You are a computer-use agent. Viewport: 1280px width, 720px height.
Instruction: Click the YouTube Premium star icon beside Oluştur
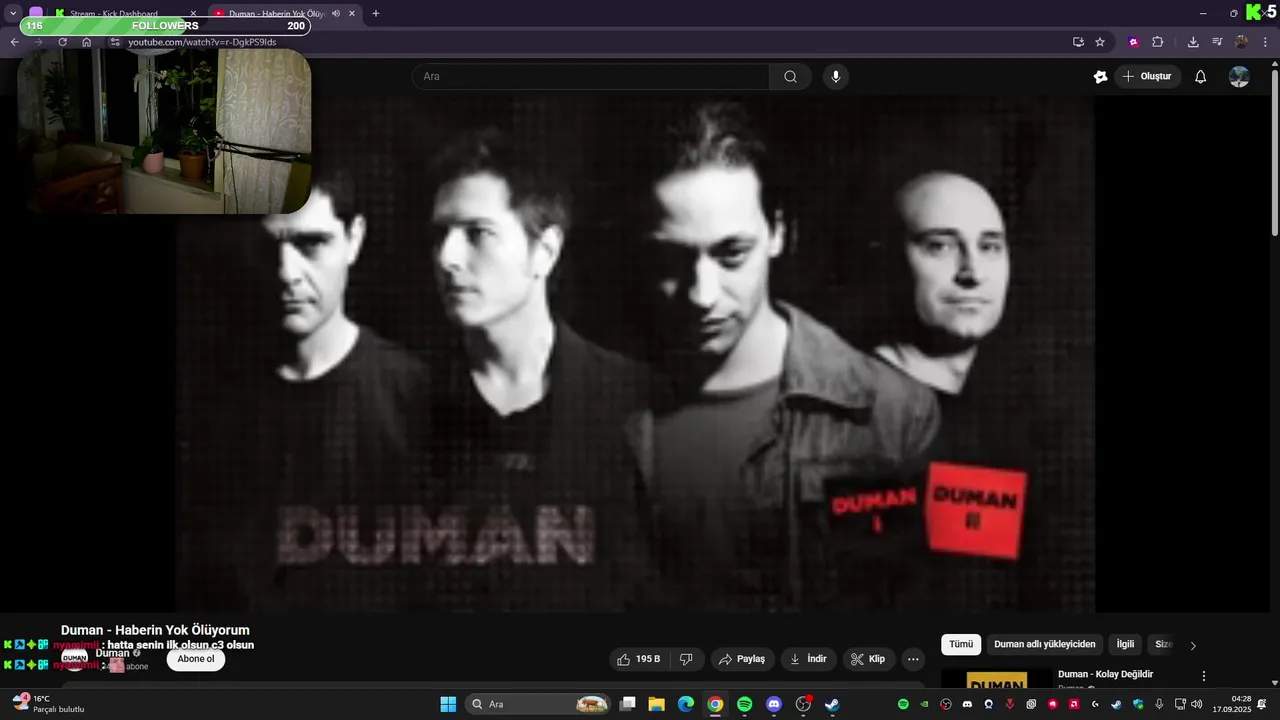1100,77
